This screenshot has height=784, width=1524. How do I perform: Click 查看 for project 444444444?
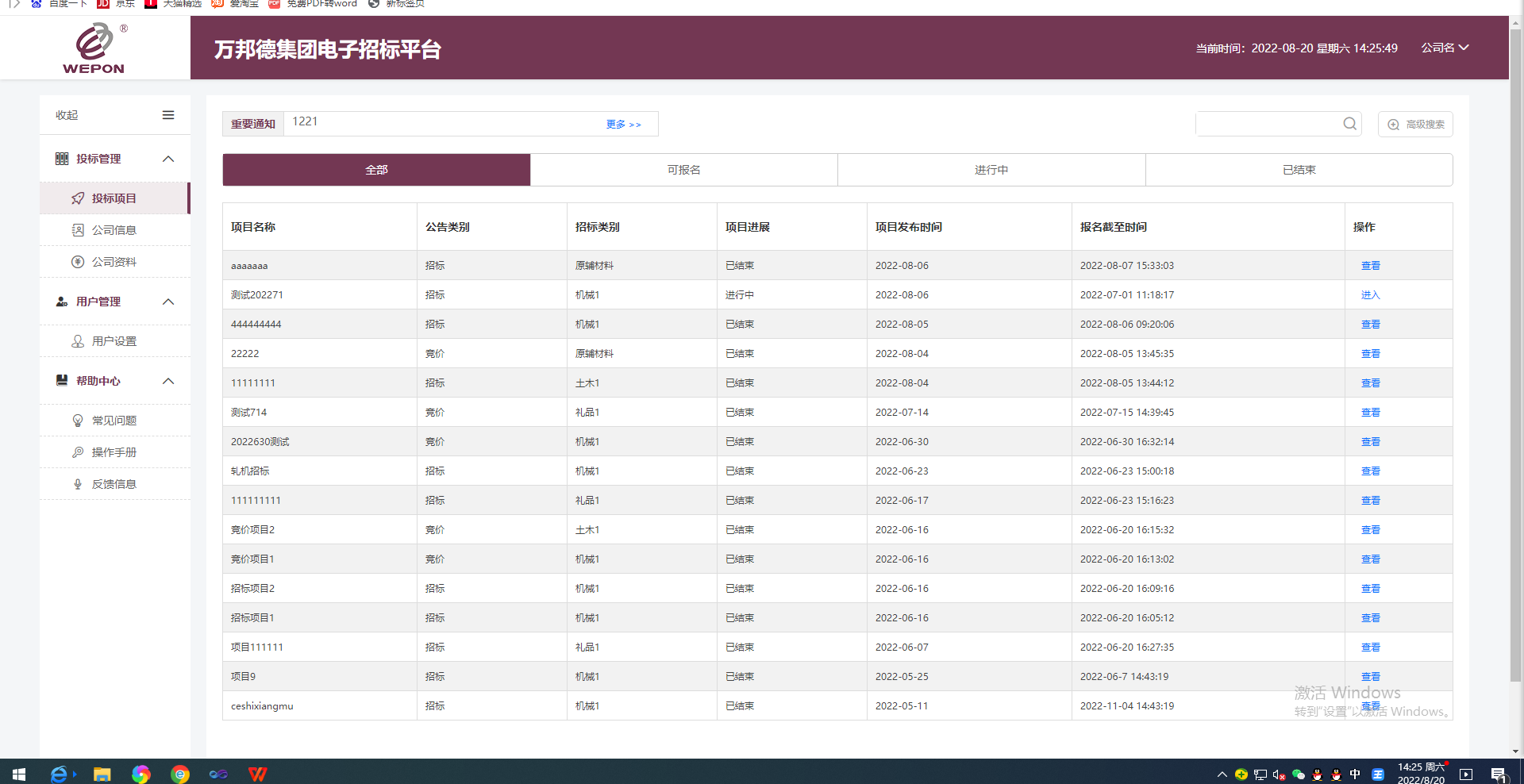tap(1370, 325)
